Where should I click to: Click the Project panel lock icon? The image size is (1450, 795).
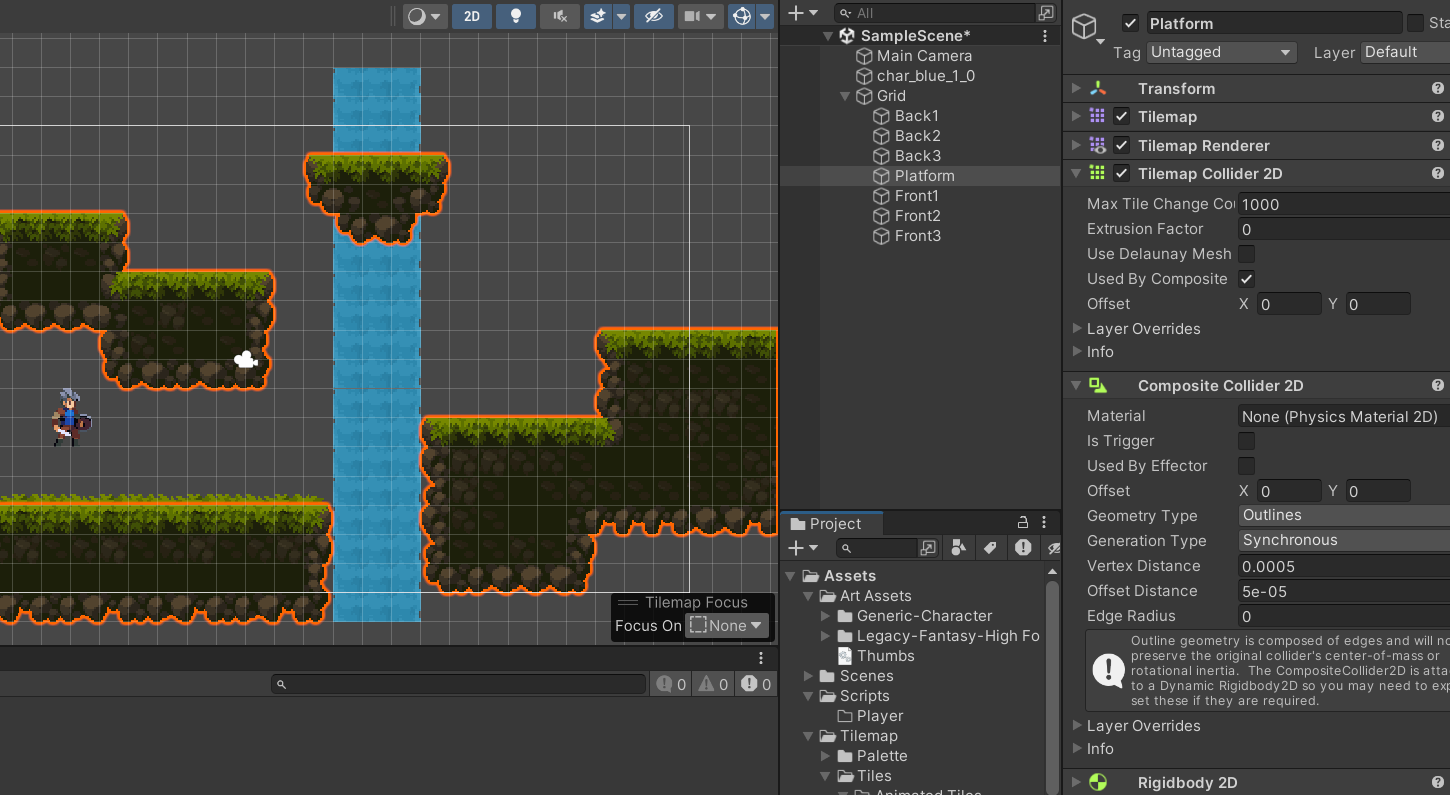tap(1023, 522)
